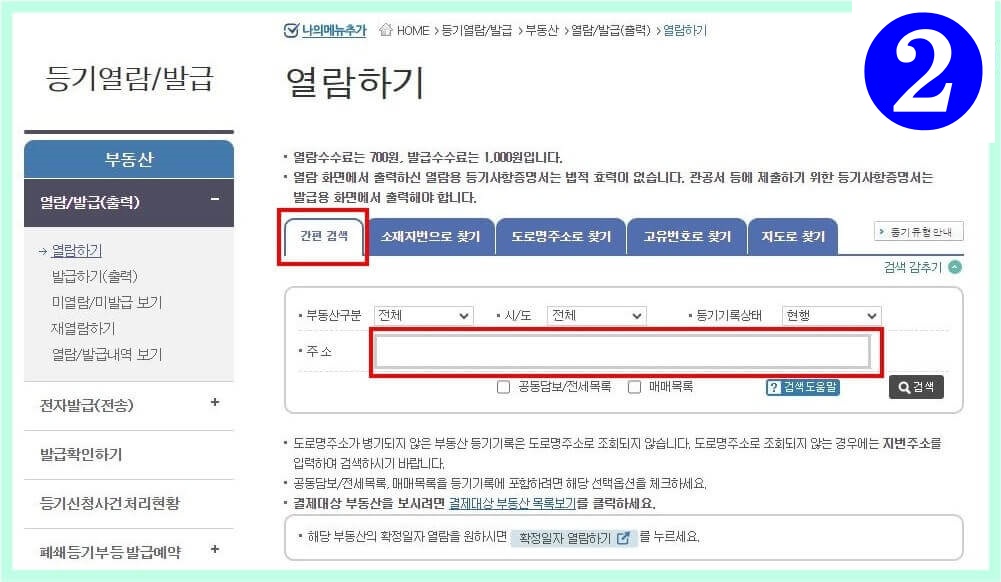Click the magnifier icon on the 검색 button
Image resolution: width=1001 pixels, height=582 pixels.
pos(903,387)
